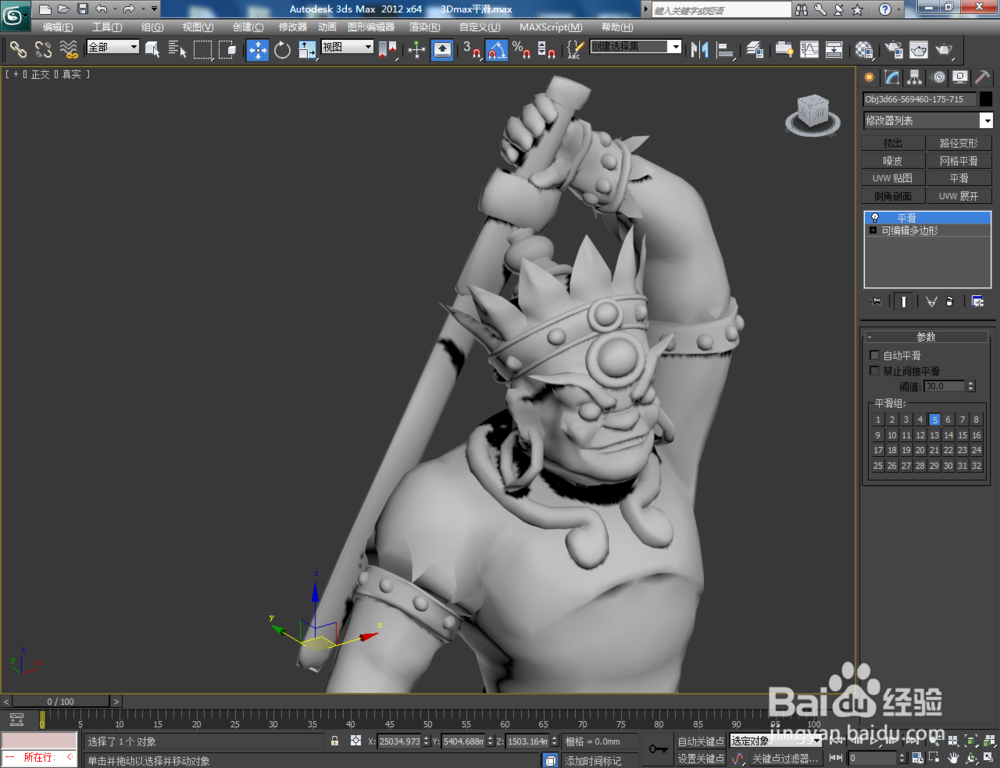Toggle the 平滑 modifier light bulb
1000x768 pixels.
coord(874,218)
